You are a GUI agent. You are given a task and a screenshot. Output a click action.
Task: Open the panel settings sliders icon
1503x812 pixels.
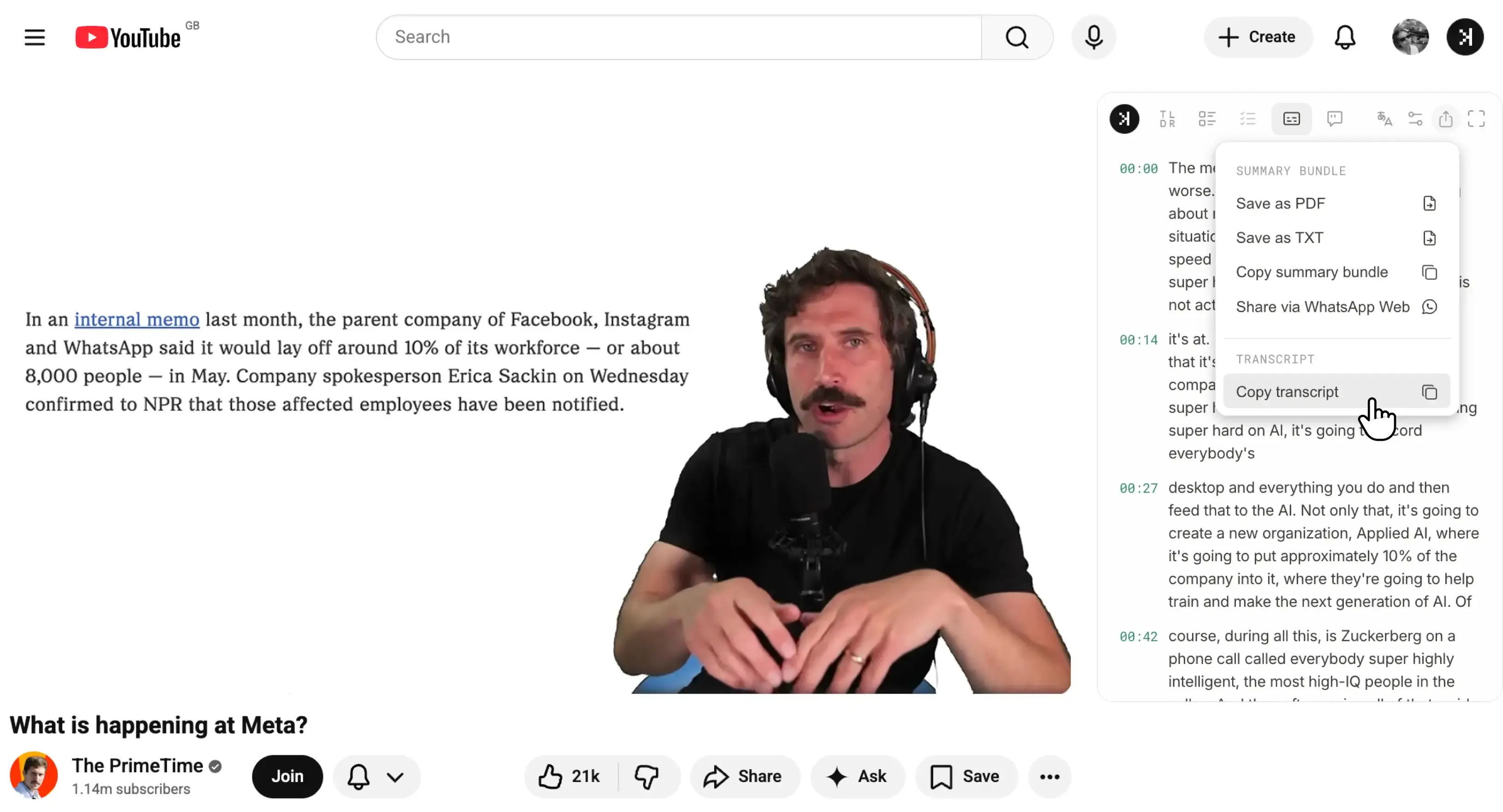[x=1415, y=119]
